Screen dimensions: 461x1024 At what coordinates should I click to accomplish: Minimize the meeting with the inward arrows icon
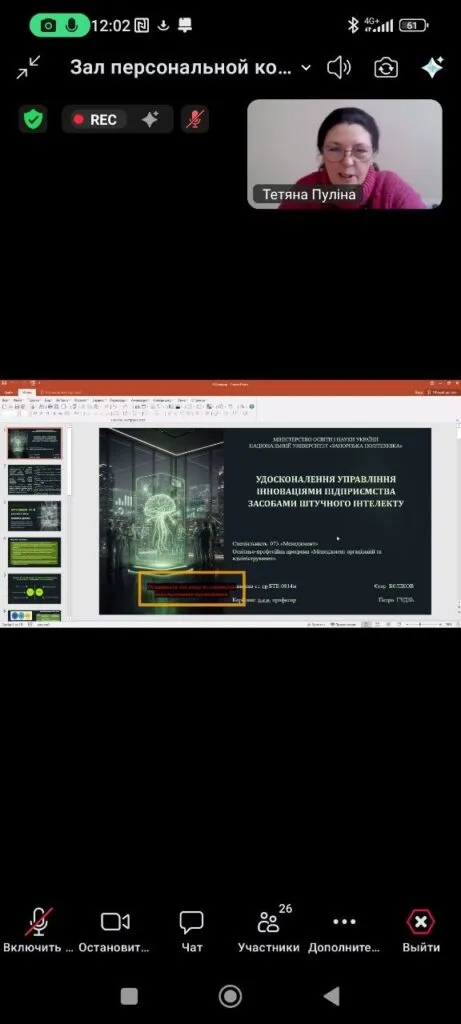click(x=28, y=67)
